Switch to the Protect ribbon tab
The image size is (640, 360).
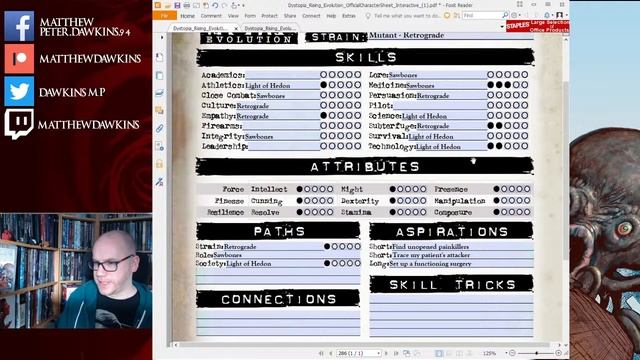(x=269, y=16)
